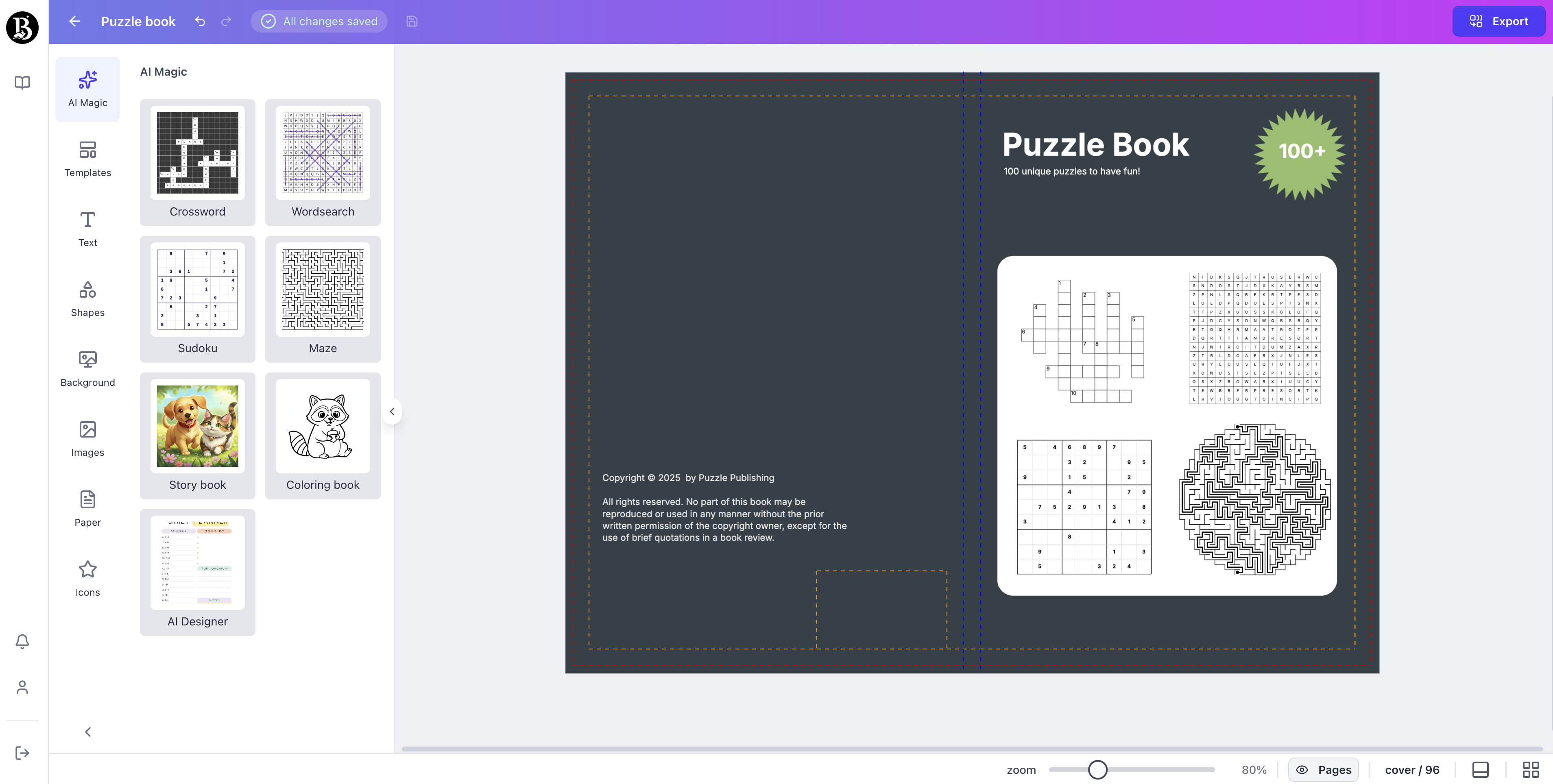Click the Export button
Screen dimensions: 1553x784
coord(1499,21)
